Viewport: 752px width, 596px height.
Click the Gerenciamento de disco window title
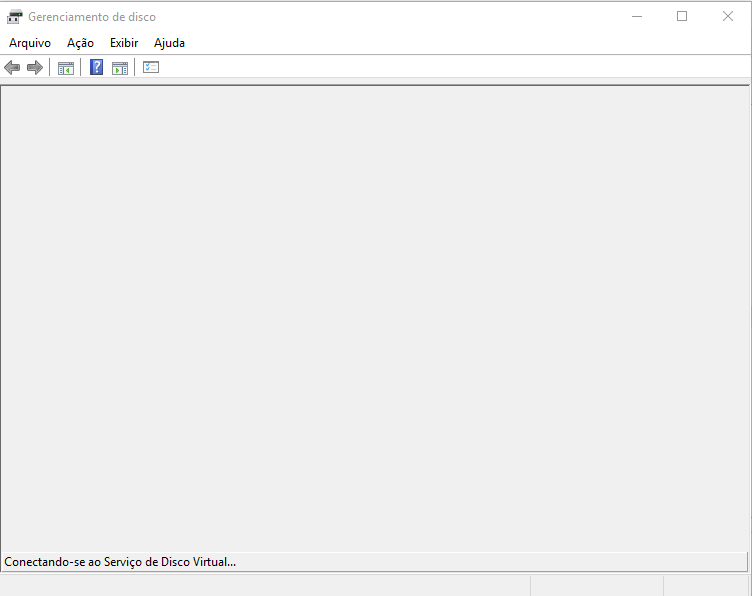pyautogui.click(x=92, y=17)
